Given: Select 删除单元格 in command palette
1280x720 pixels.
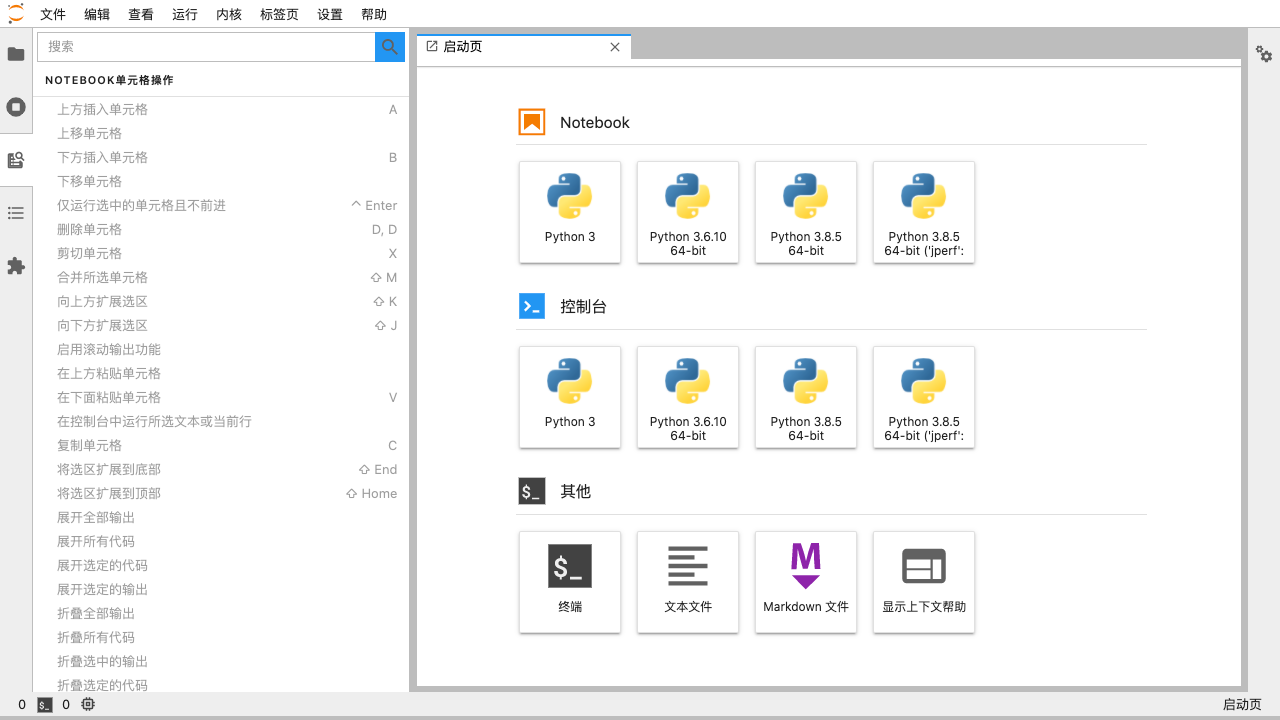Looking at the screenshot, I should point(200,229).
